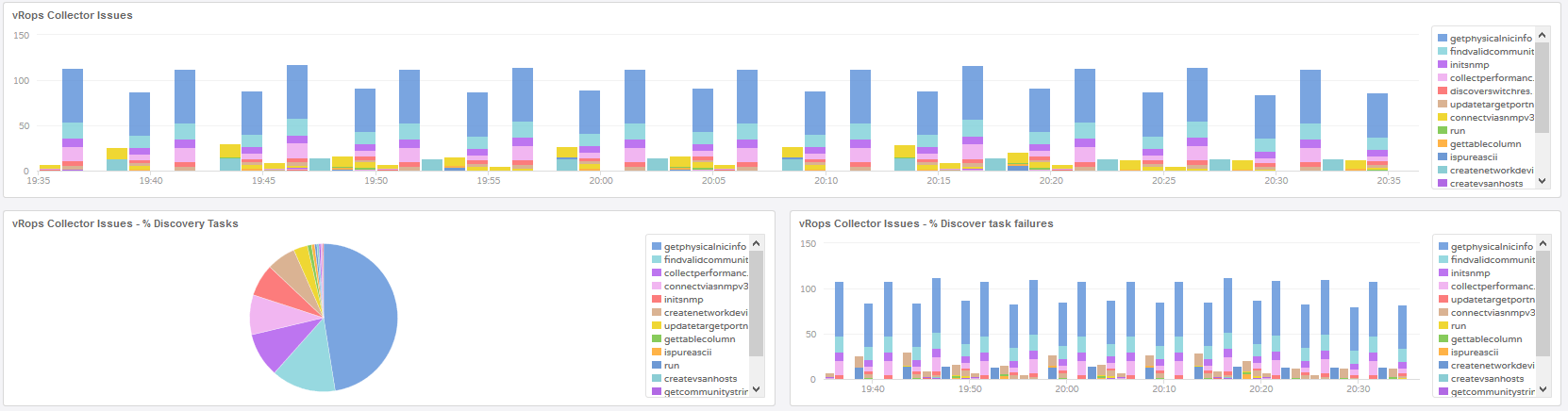Click the run legend entry in top chart
Viewport: 1568px width, 411px height.
[x=1457, y=131]
